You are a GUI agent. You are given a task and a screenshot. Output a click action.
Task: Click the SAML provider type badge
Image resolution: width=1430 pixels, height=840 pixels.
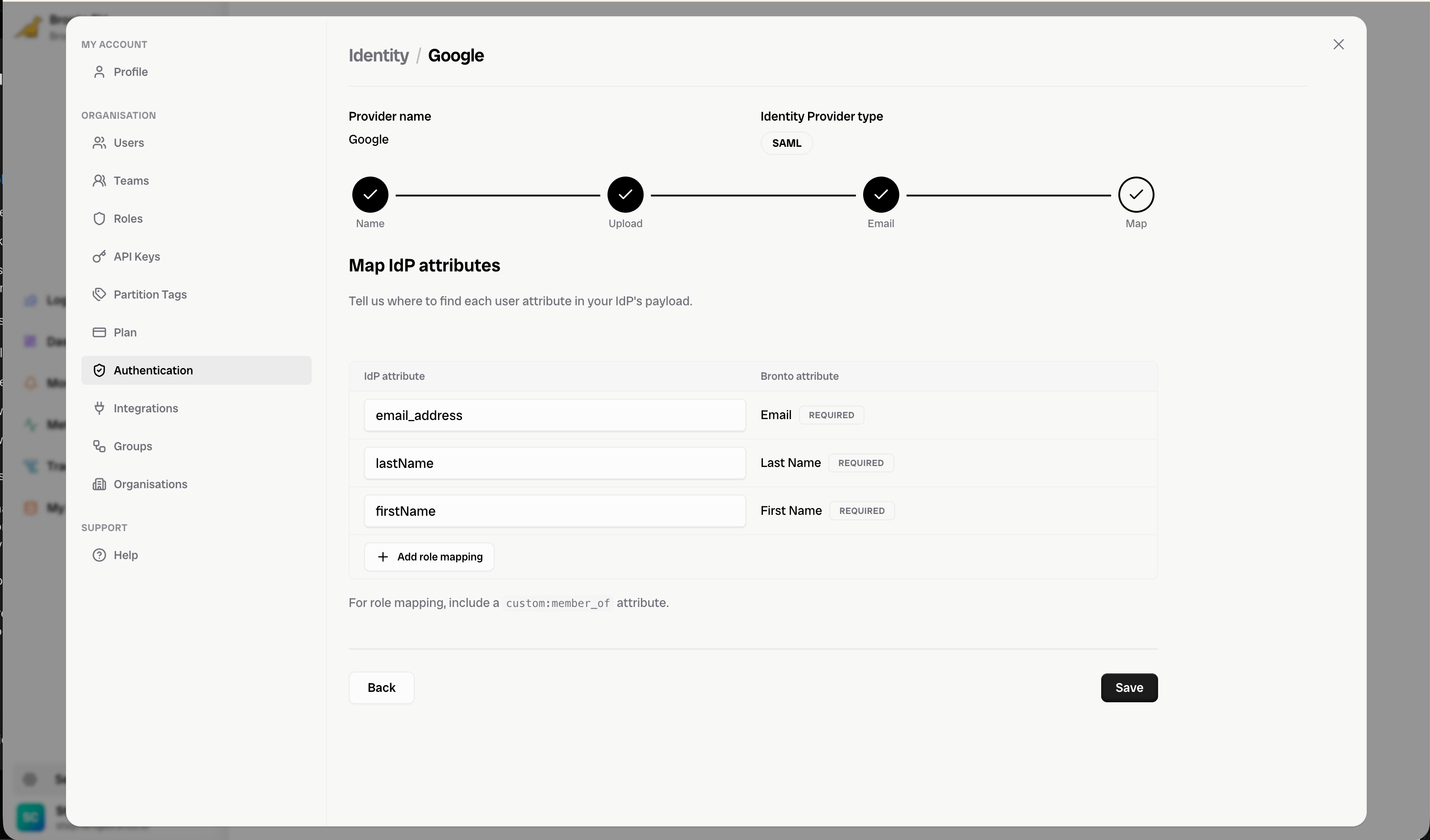[x=786, y=143]
